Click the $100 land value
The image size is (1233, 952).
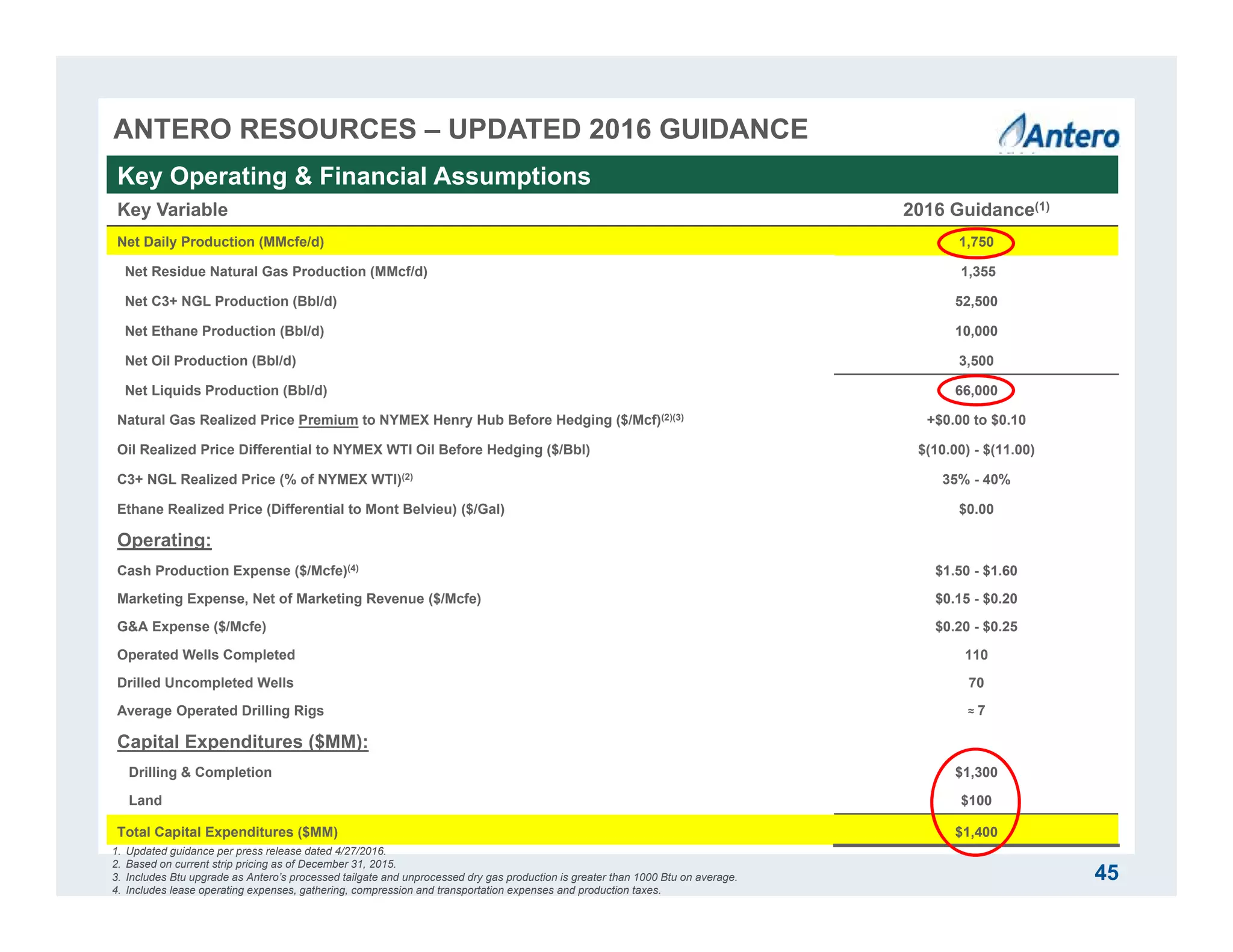pyautogui.click(x=976, y=800)
